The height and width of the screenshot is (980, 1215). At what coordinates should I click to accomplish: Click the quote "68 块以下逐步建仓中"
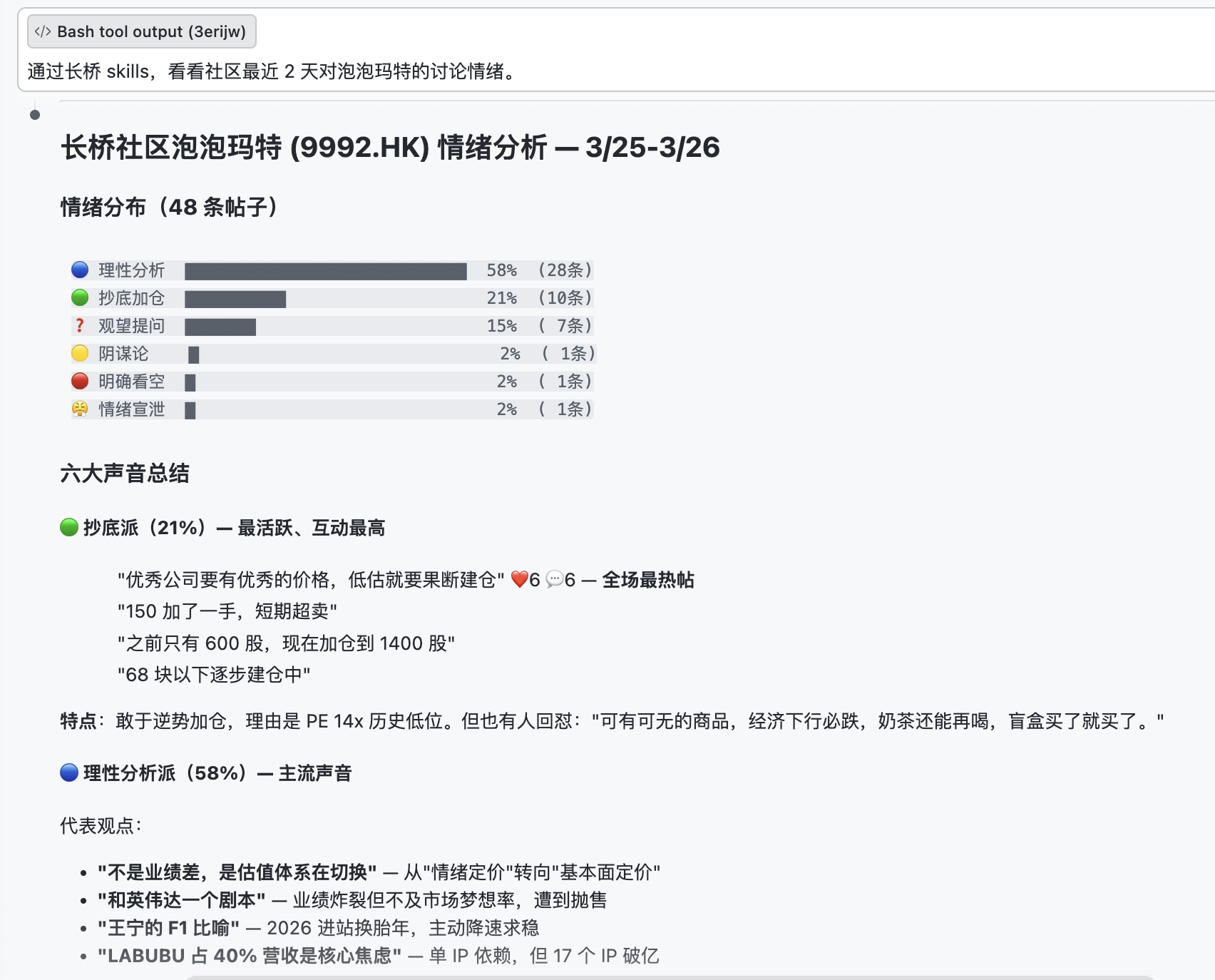[x=214, y=675]
